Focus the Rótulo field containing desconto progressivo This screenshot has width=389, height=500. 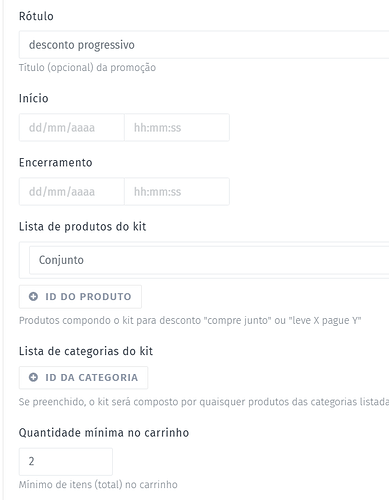pyautogui.click(x=204, y=45)
